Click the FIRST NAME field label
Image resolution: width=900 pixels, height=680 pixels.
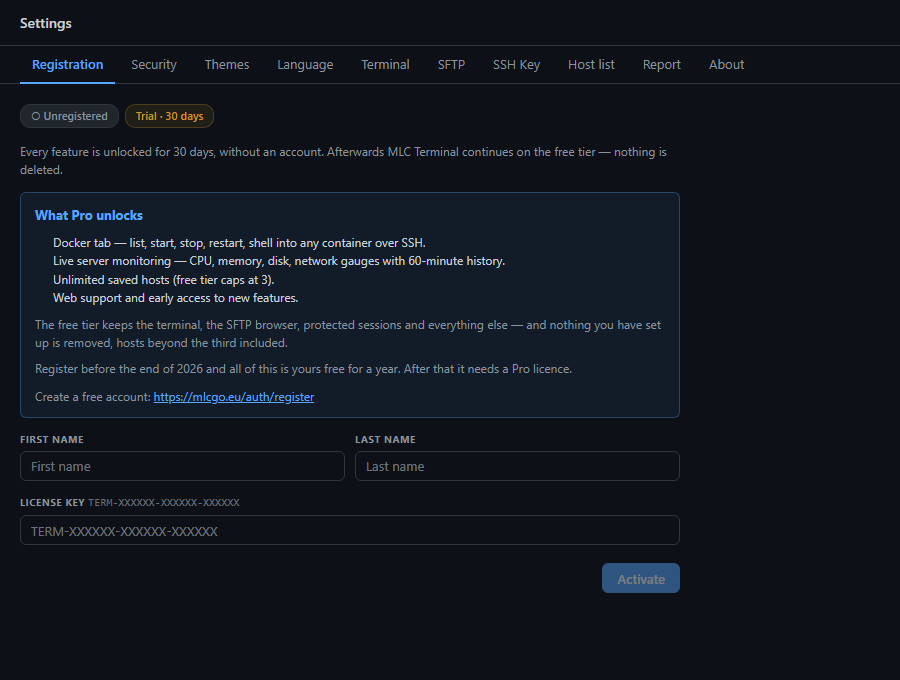pos(52,440)
